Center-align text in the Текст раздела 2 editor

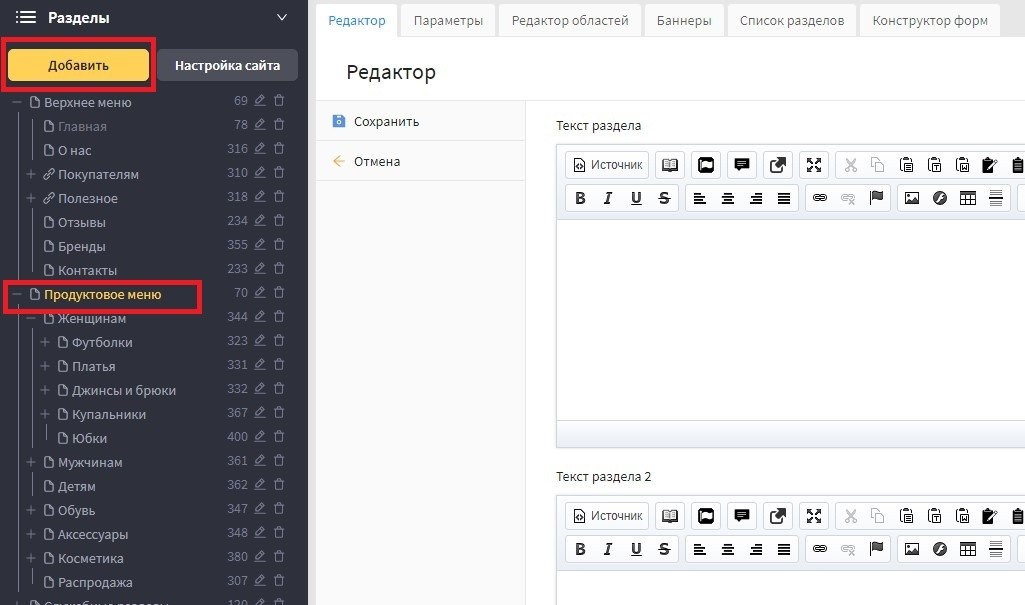(728, 549)
